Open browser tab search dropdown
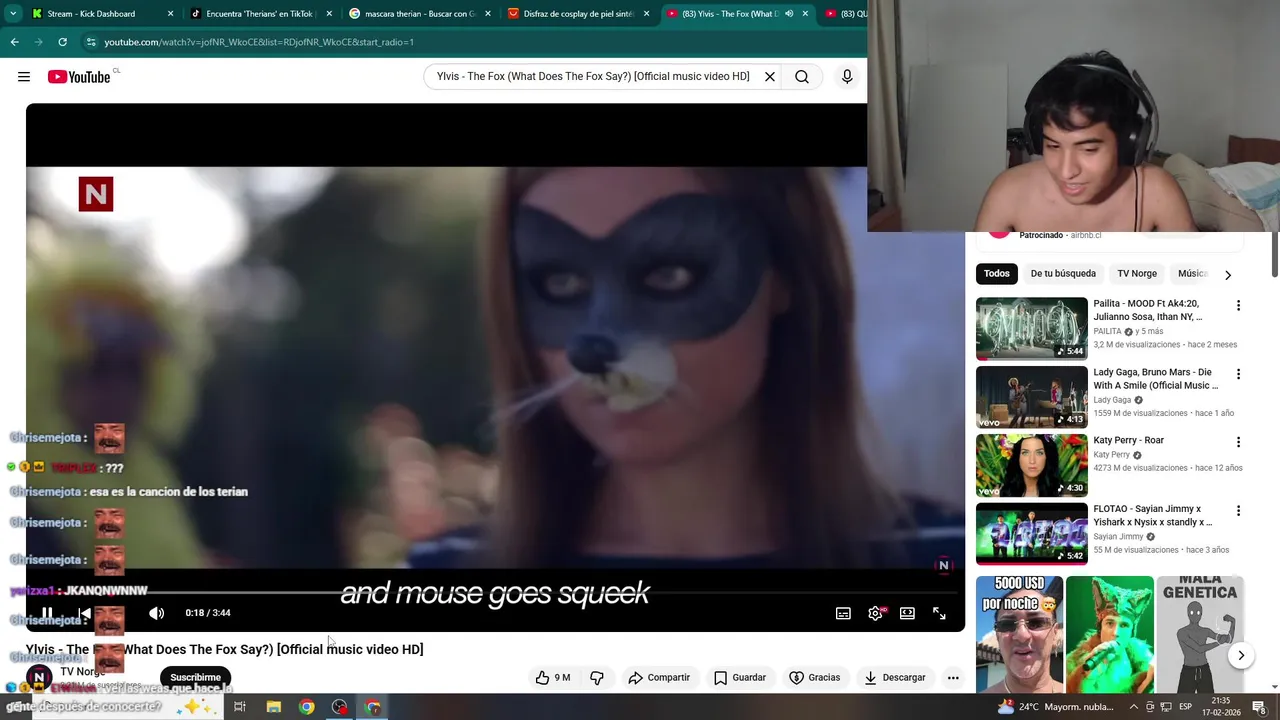The width and height of the screenshot is (1280, 720). click(12, 14)
